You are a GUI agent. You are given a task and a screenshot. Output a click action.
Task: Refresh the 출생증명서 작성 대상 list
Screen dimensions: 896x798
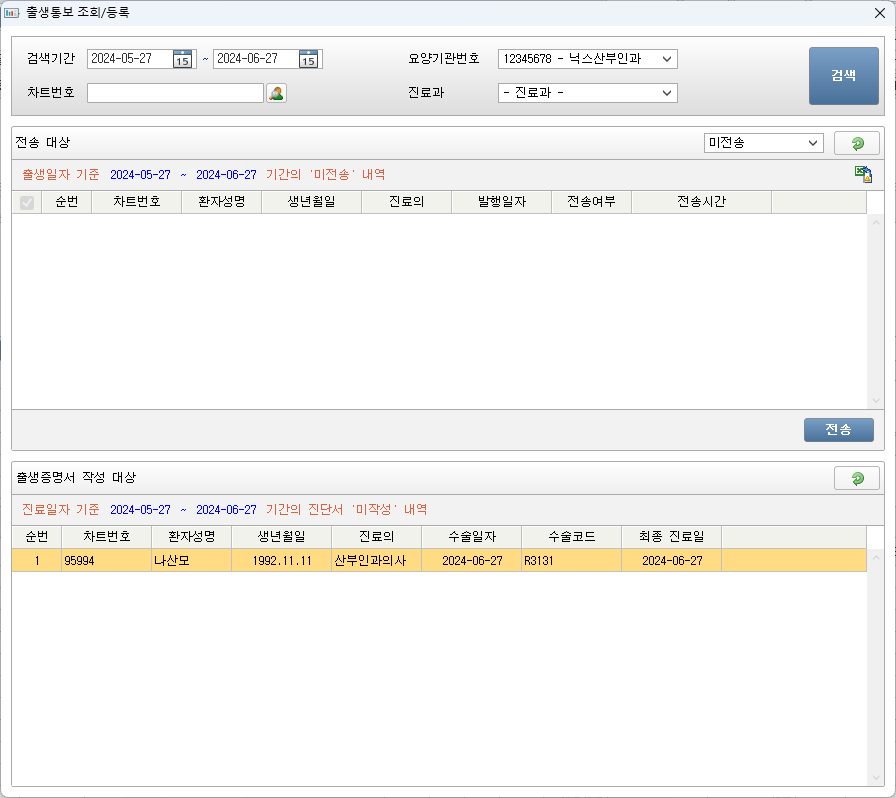856,478
